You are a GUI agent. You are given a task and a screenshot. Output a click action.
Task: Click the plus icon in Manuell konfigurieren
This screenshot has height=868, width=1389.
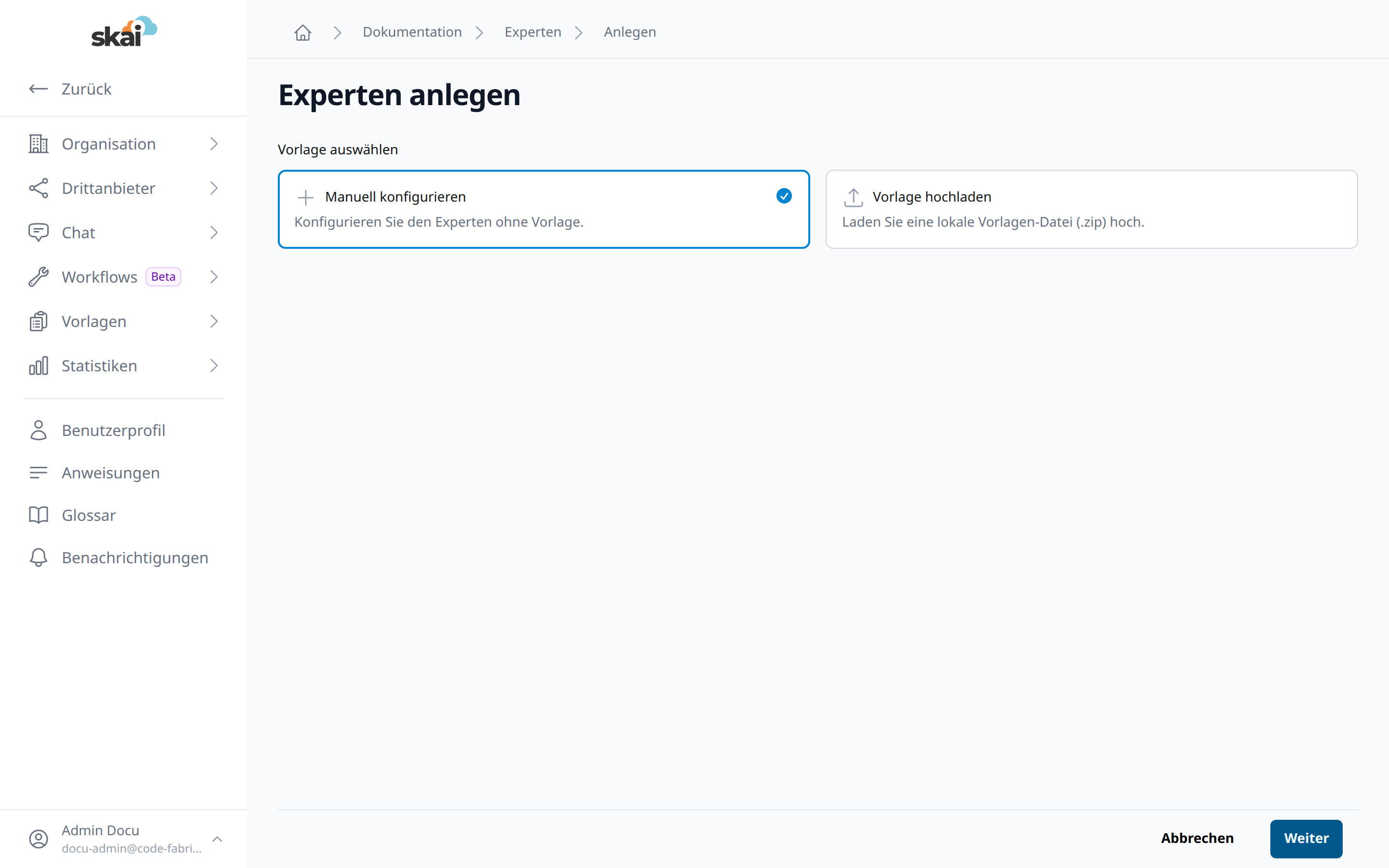click(x=305, y=198)
